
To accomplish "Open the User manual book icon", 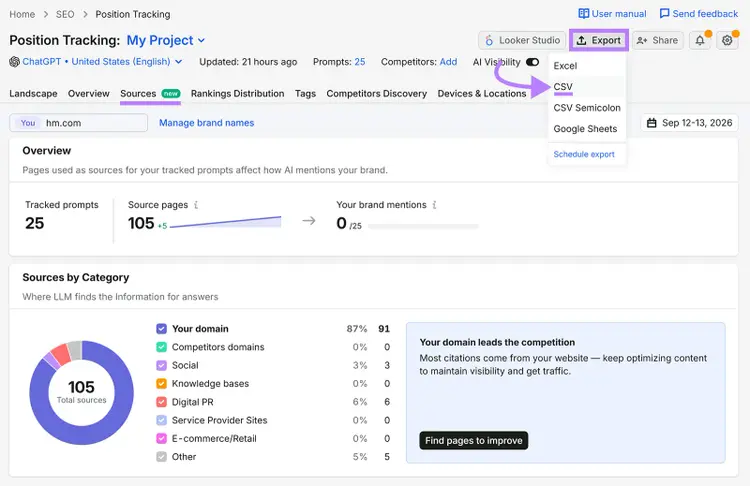I will 583,13.
